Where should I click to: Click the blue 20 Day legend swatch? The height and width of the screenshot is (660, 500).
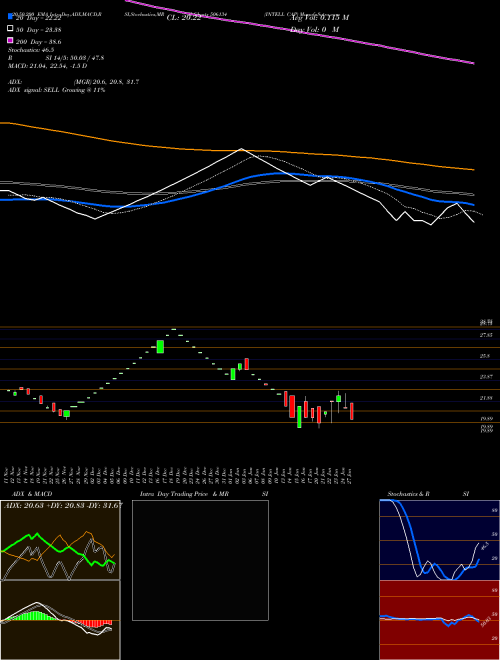tap(10, 17)
